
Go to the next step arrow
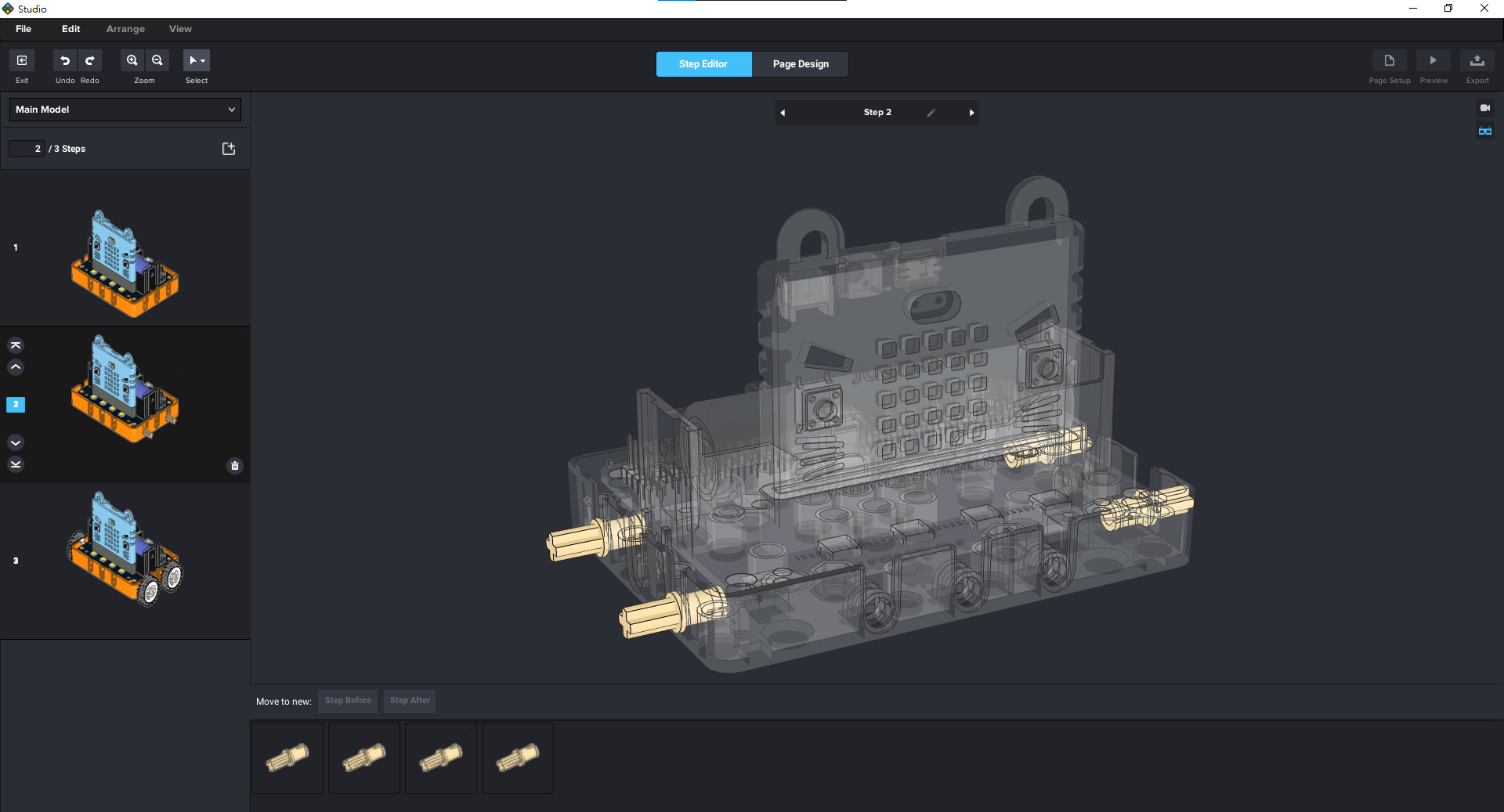(x=971, y=113)
